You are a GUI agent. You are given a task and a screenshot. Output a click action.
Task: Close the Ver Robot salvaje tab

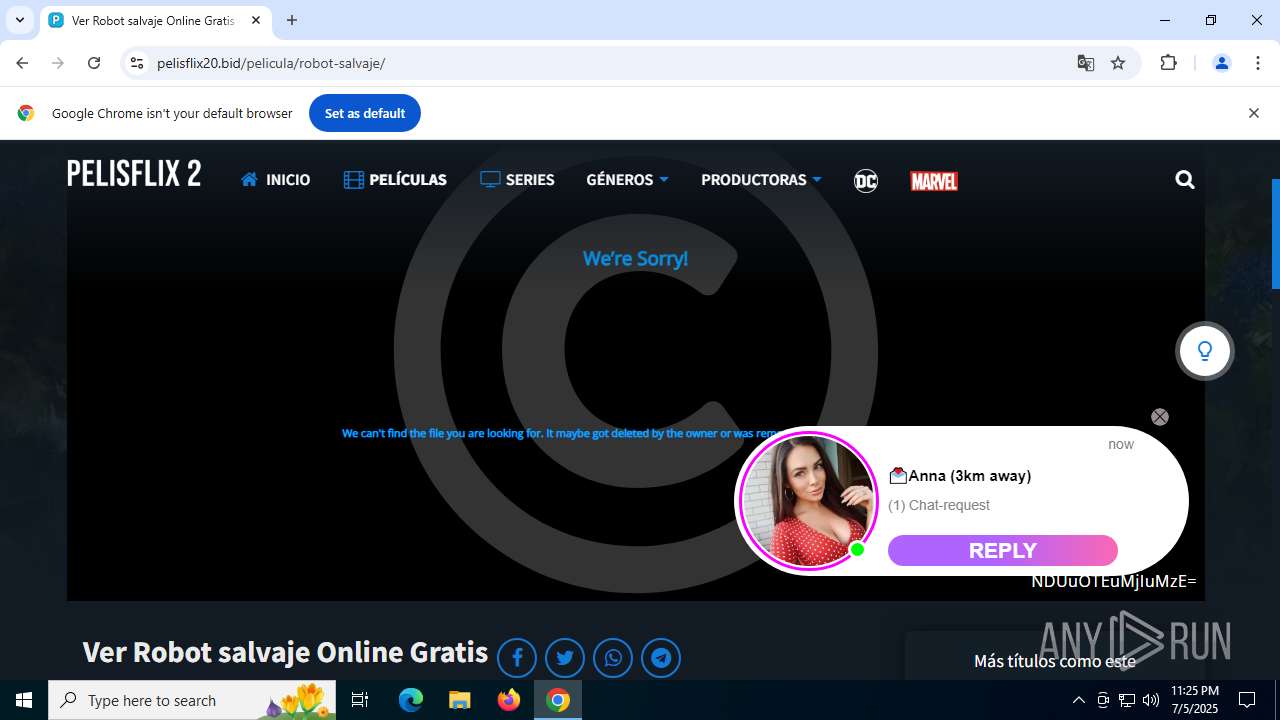(256, 20)
